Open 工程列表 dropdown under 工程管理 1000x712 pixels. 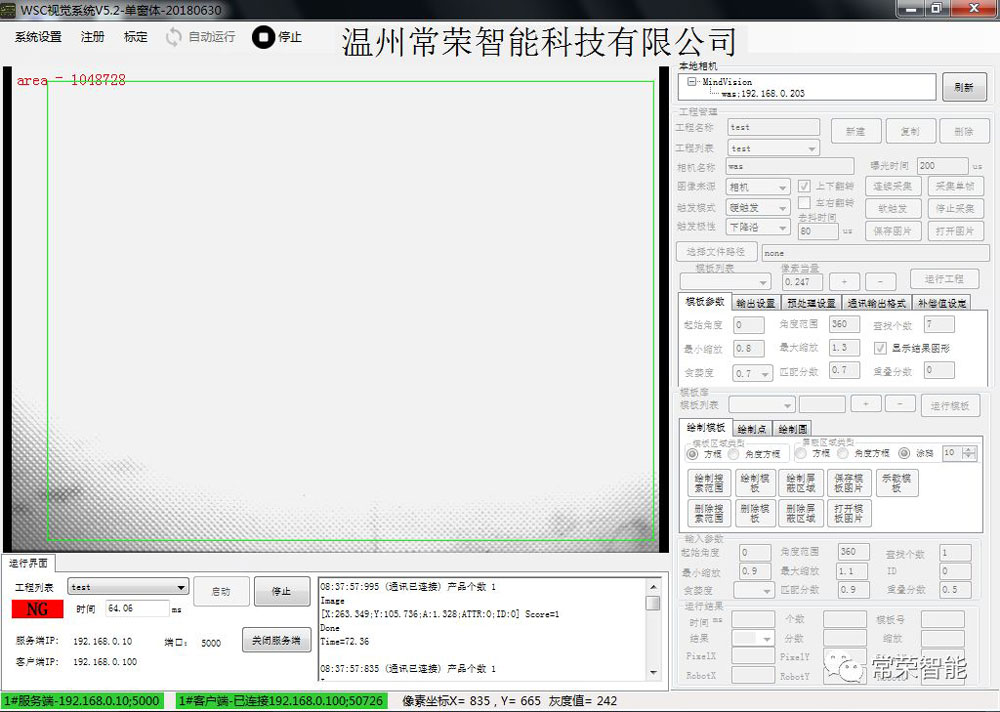774,148
